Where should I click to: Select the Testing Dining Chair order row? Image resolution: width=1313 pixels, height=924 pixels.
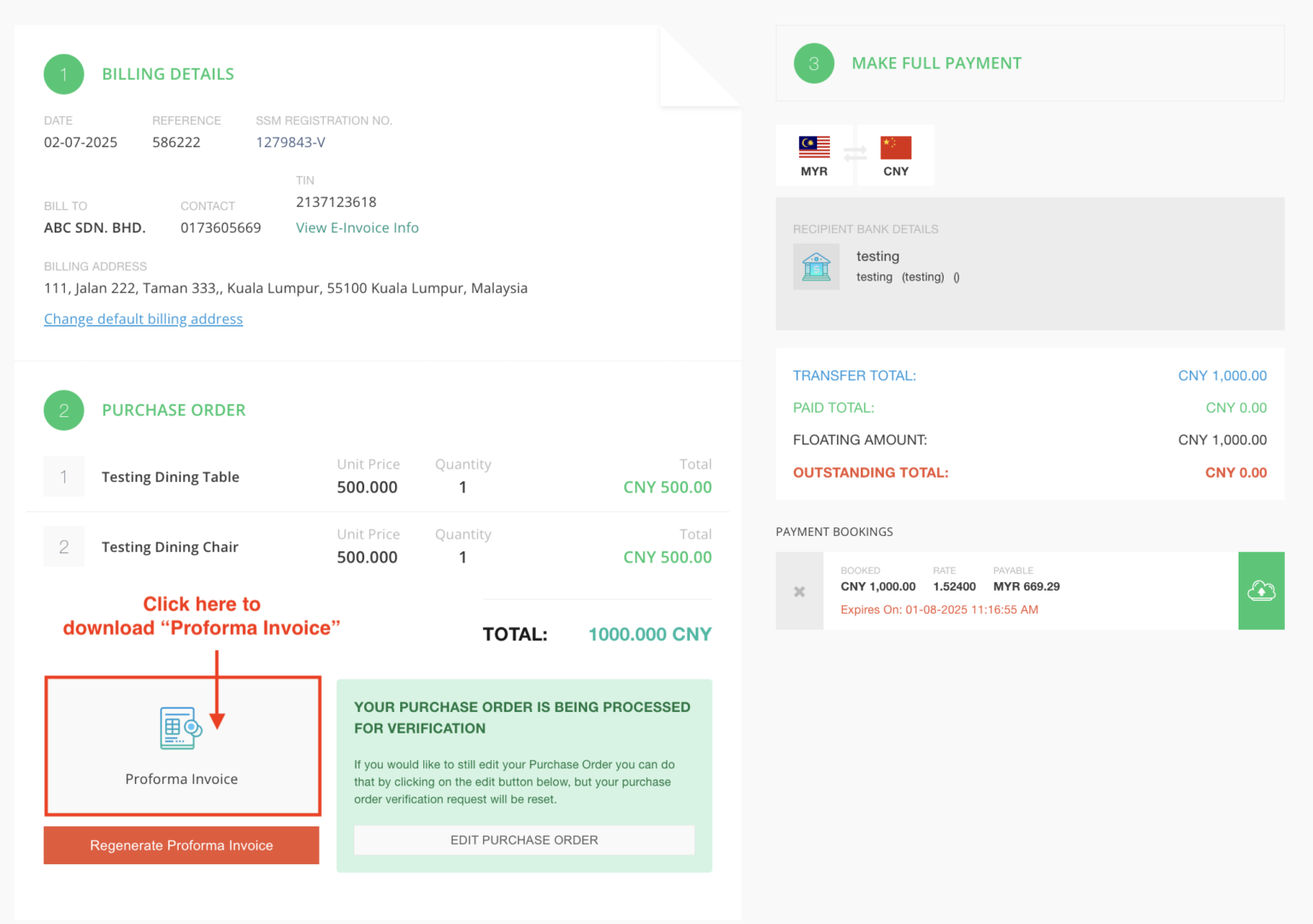[169, 547]
